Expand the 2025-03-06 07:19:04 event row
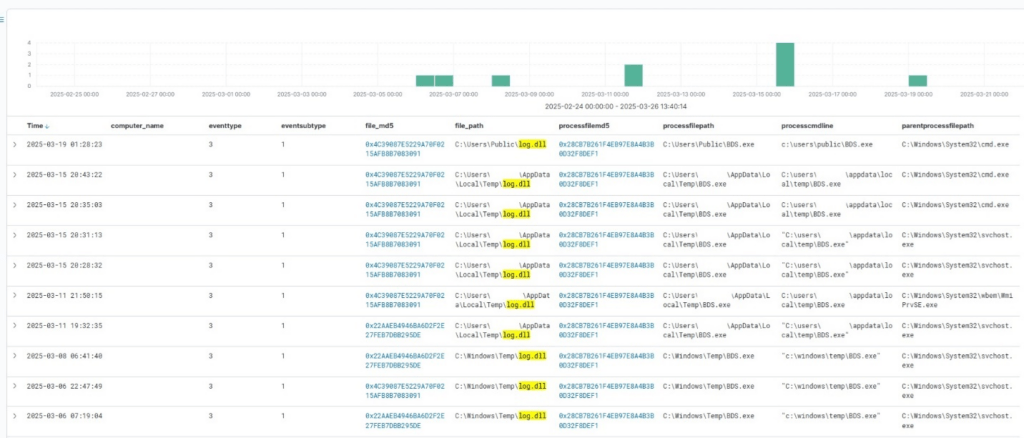This screenshot has width=1024, height=438. pos(15,416)
